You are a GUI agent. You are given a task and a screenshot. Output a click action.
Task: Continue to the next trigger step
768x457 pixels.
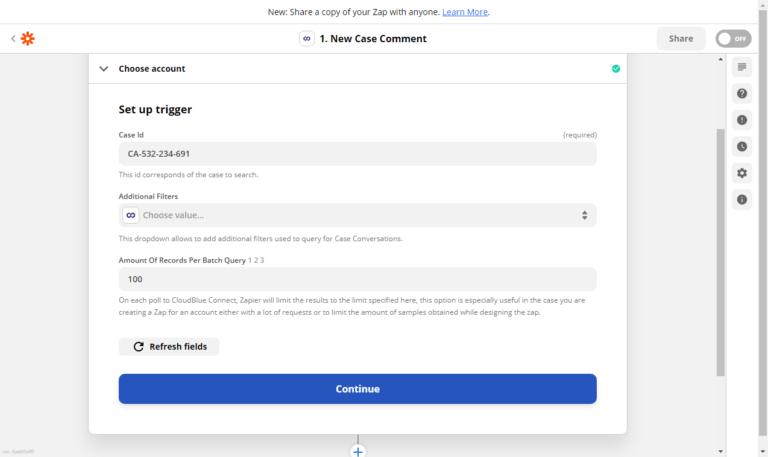pos(358,389)
